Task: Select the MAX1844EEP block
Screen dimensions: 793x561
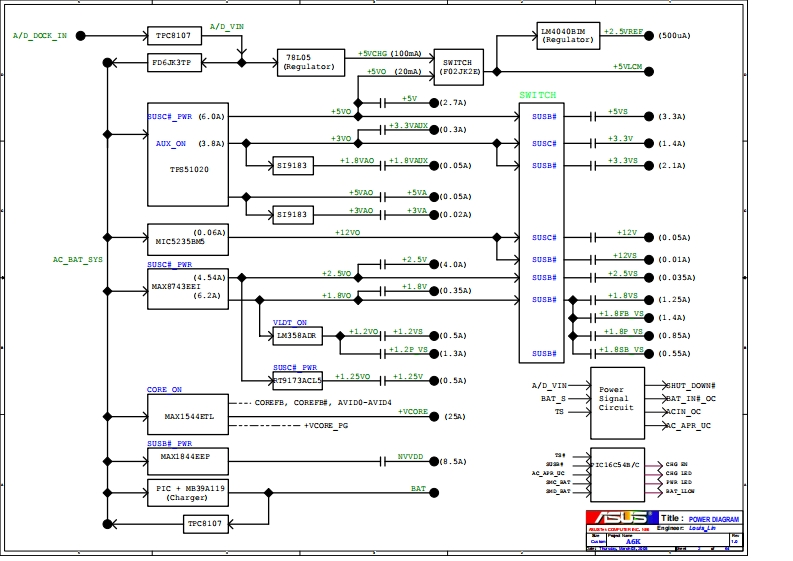Action: point(187,460)
